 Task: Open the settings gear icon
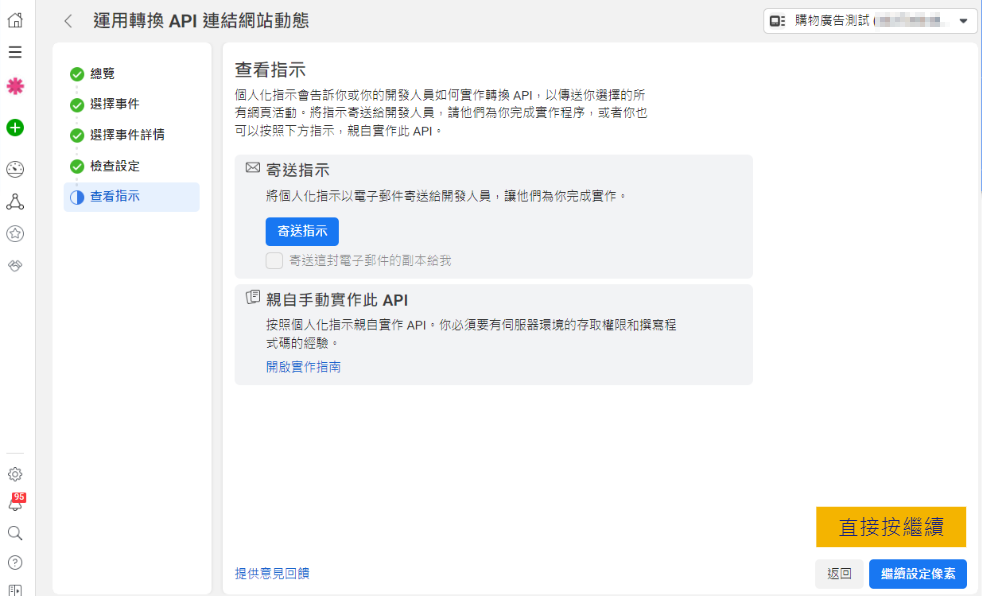pos(15,474)
